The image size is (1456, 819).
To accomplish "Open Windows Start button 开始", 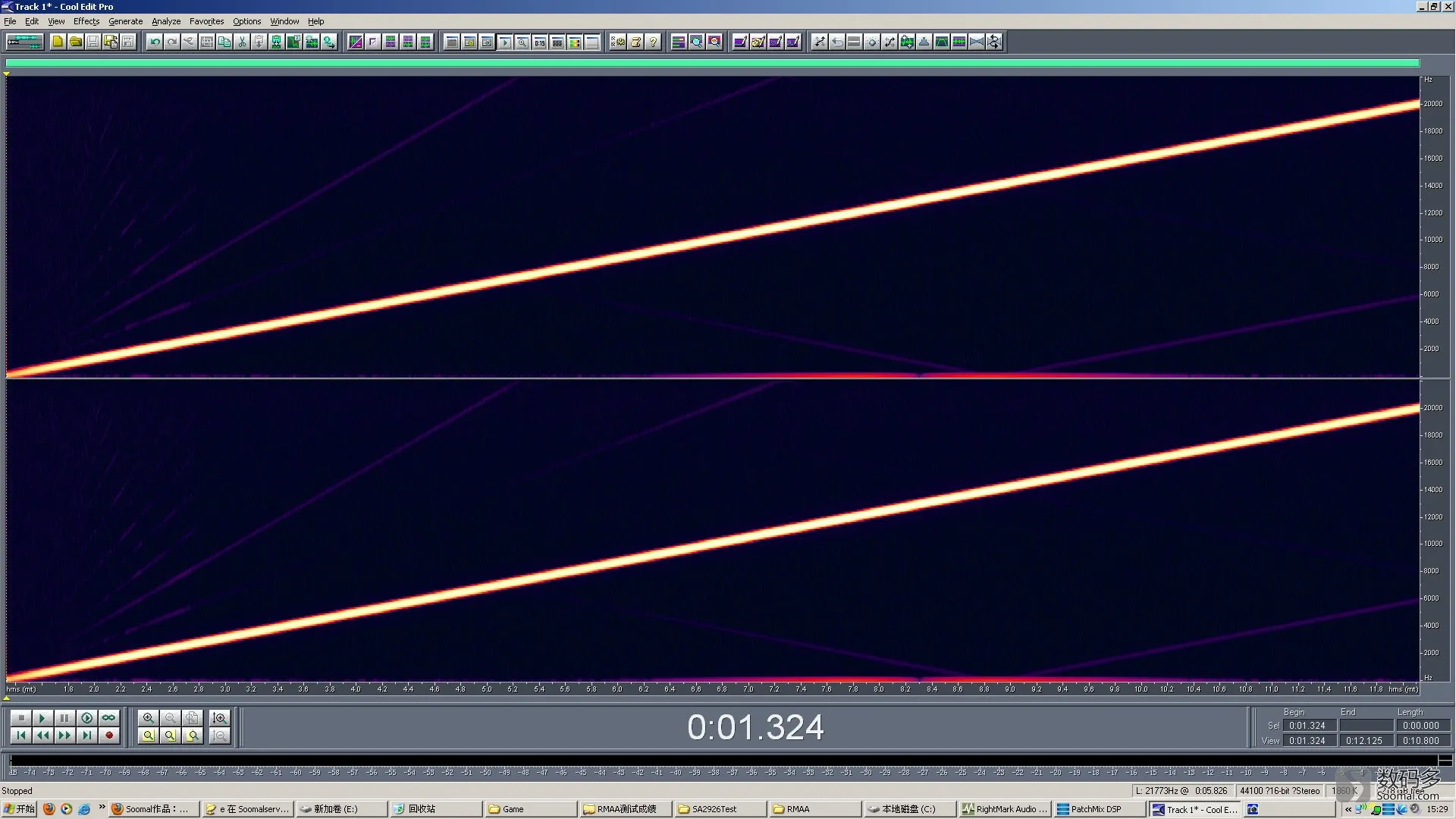I will click(x=19, y=809).
